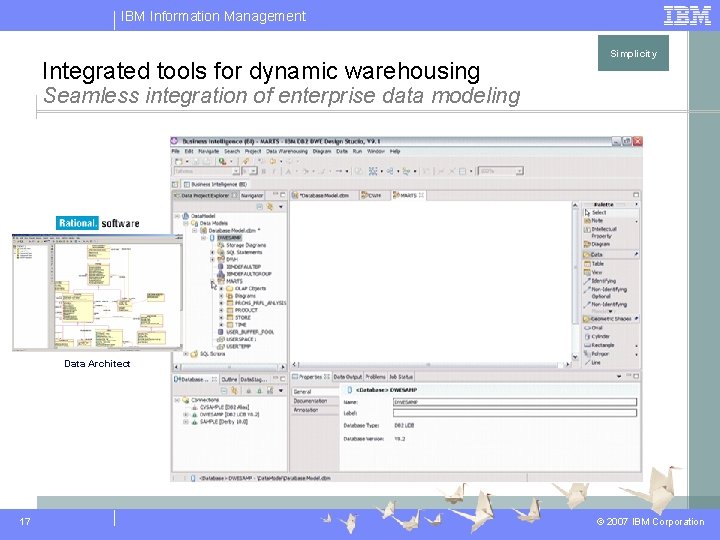Image resolution: width=720 pixels, height=540 pixels.
Task: Open the Data Warehousing menu
Action: click(x=287, y=151)
